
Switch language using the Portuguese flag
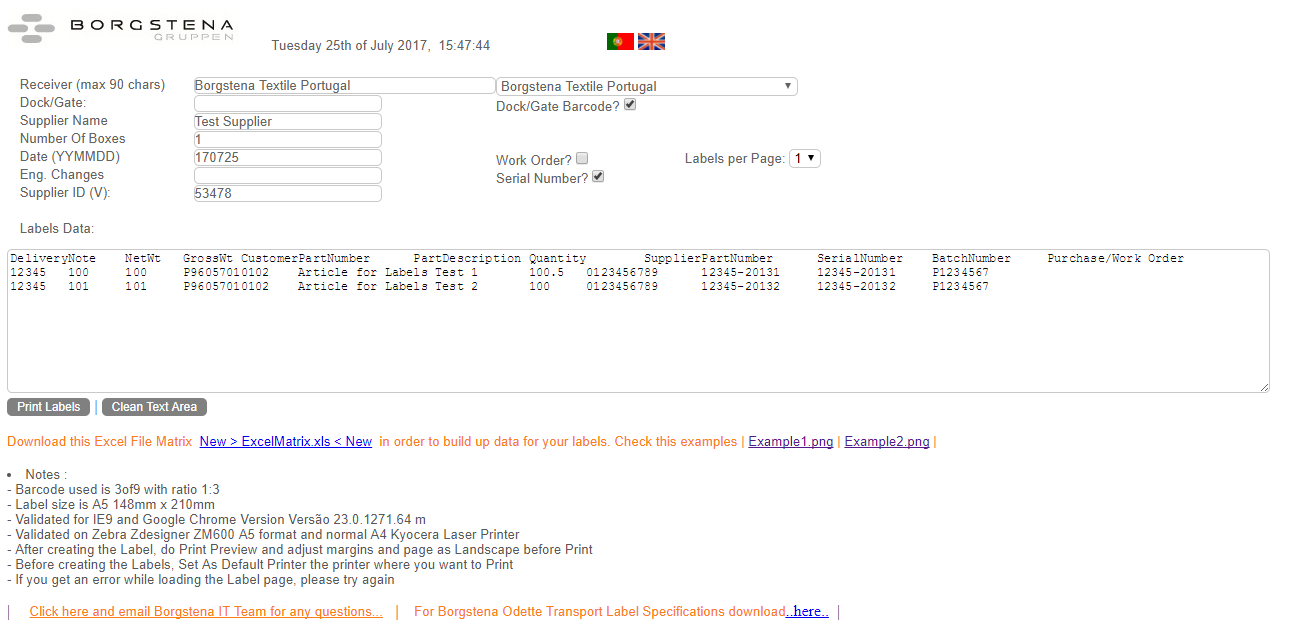click(x=620, y=41)
